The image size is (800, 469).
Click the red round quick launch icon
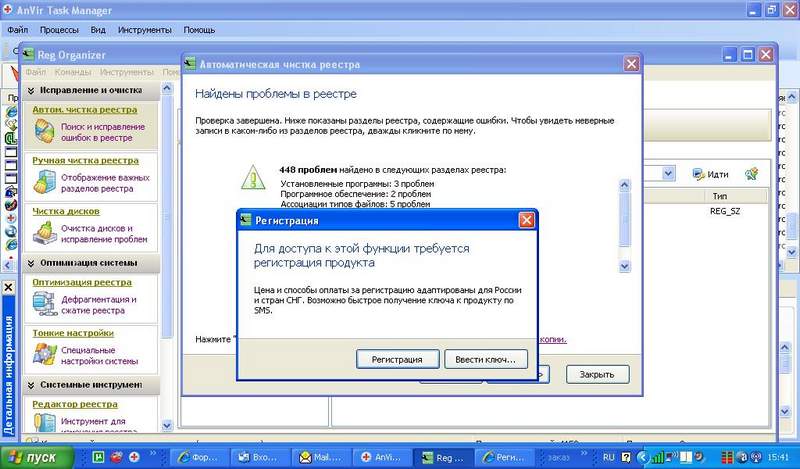(117, 457)
